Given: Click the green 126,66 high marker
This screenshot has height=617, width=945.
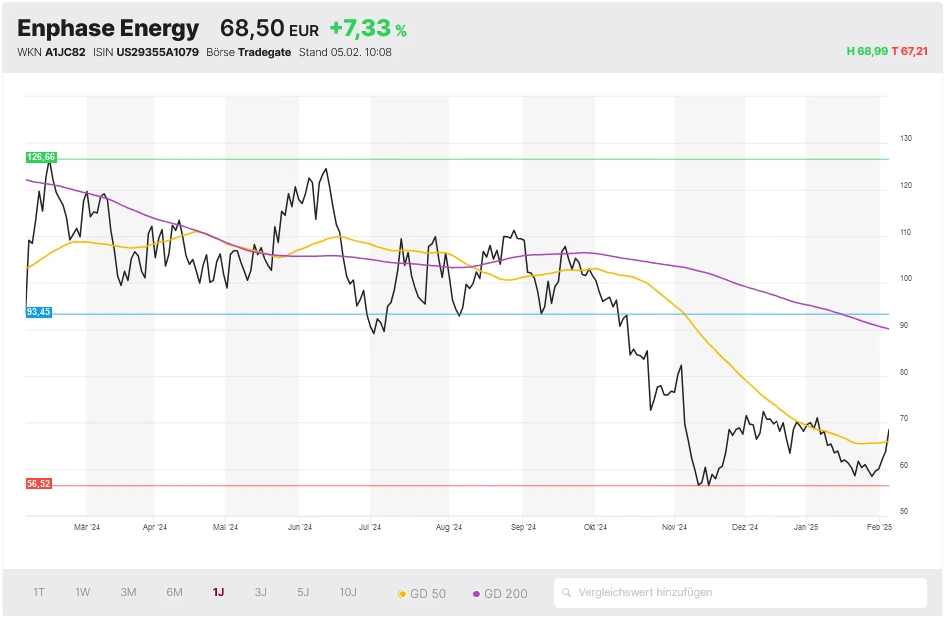Looking at the screenshot, I should point(41,157).
